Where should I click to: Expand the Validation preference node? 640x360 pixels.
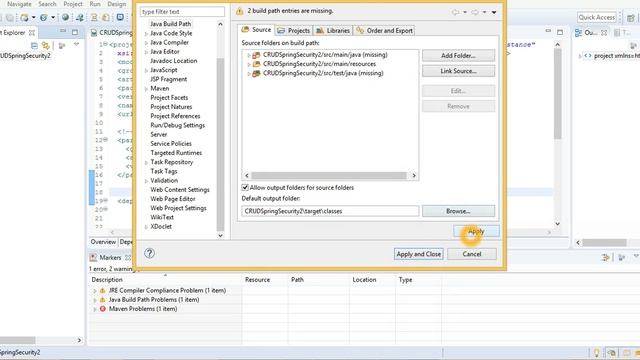tap(146, 181)
